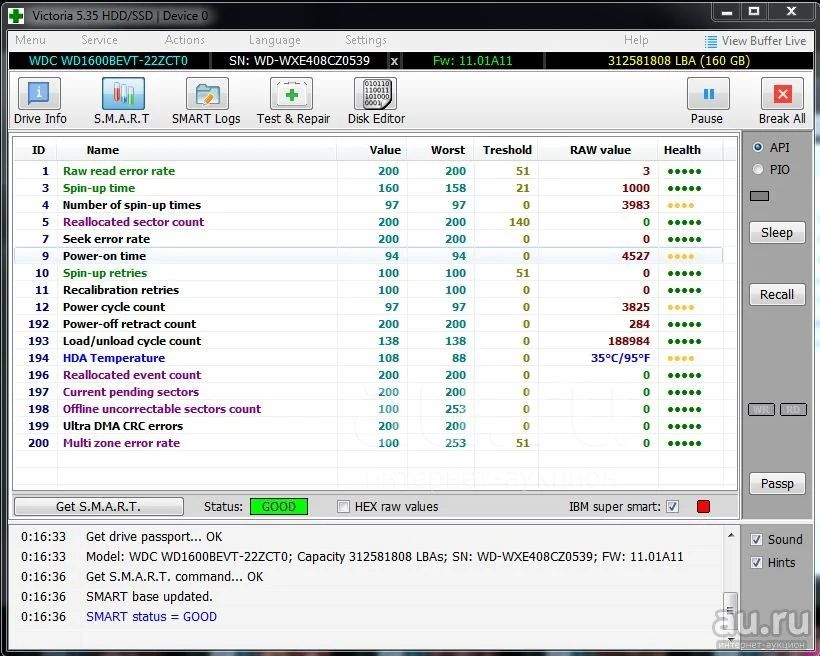820x656 pixels.
Task: Click the red indicator near IBM super smart
Action: point(703,506)
